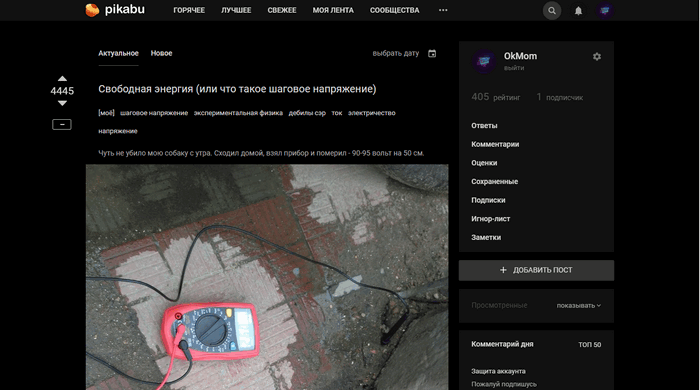The image size is (700, 390).
Task: Open the Pikabu logo home link
Action: tap(115, 10)
